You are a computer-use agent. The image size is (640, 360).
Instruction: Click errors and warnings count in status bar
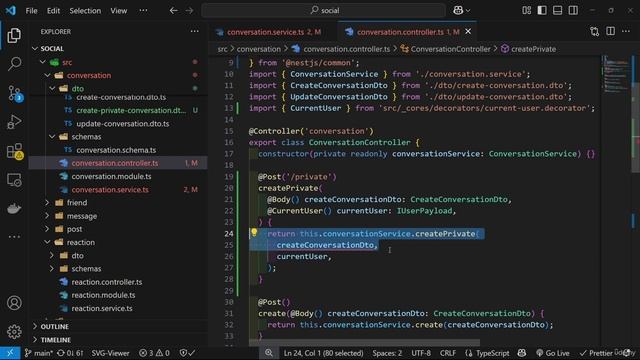pyautogui.click(x=154, y=353)
